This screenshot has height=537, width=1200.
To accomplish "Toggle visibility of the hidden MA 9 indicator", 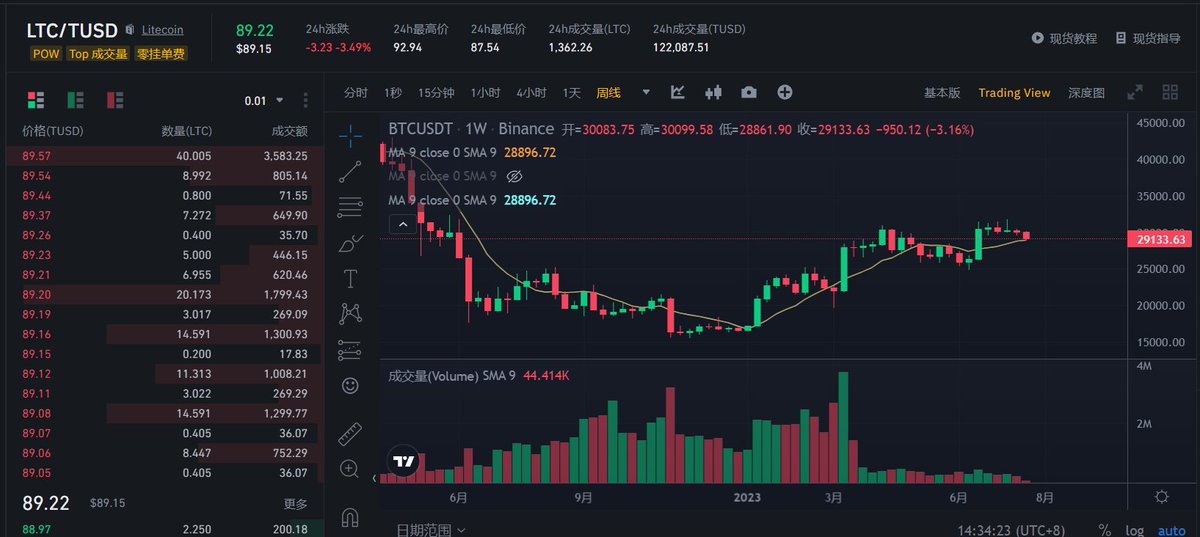I will [515, 176].
